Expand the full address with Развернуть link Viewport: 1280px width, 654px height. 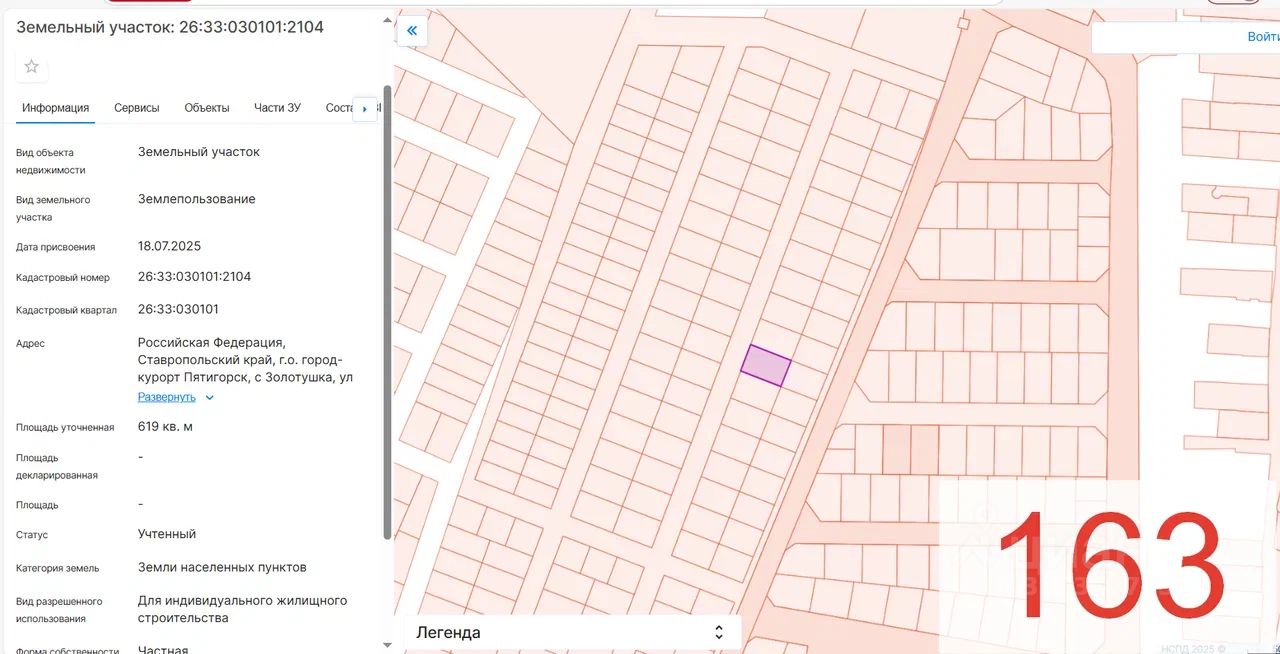click(167, 397)
